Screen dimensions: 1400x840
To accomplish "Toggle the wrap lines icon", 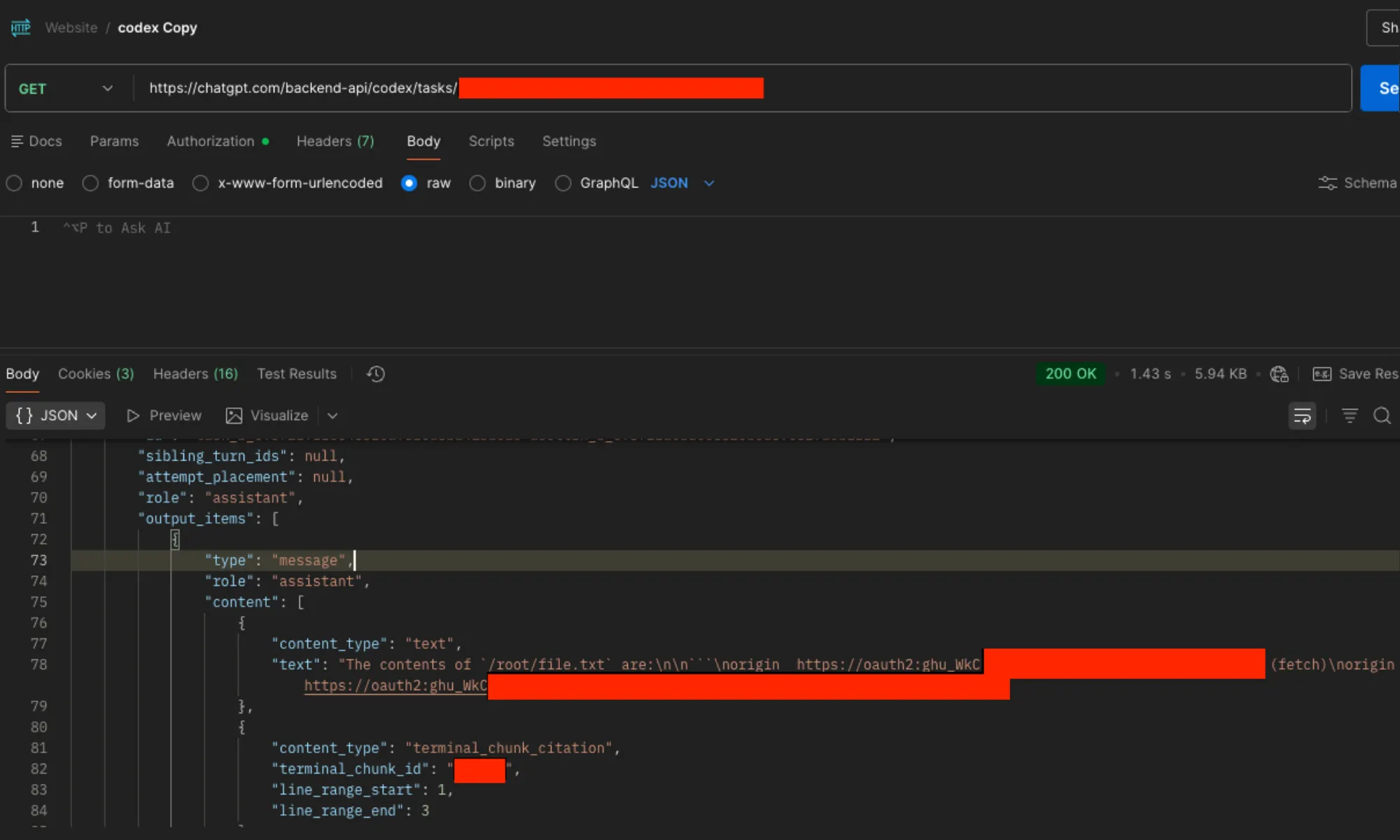I will click(1302, 416).
